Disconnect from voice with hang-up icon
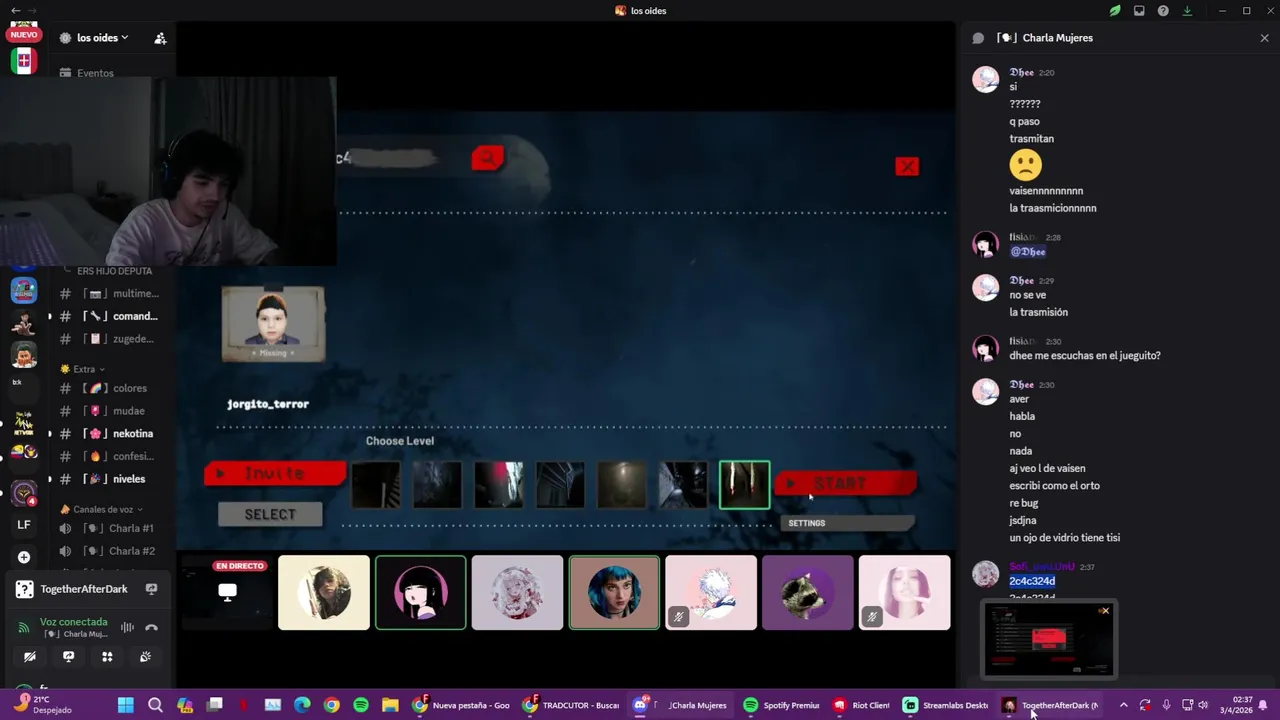Image resolution: width=1280 pixels, height=720 pixels. coord(152,628)
